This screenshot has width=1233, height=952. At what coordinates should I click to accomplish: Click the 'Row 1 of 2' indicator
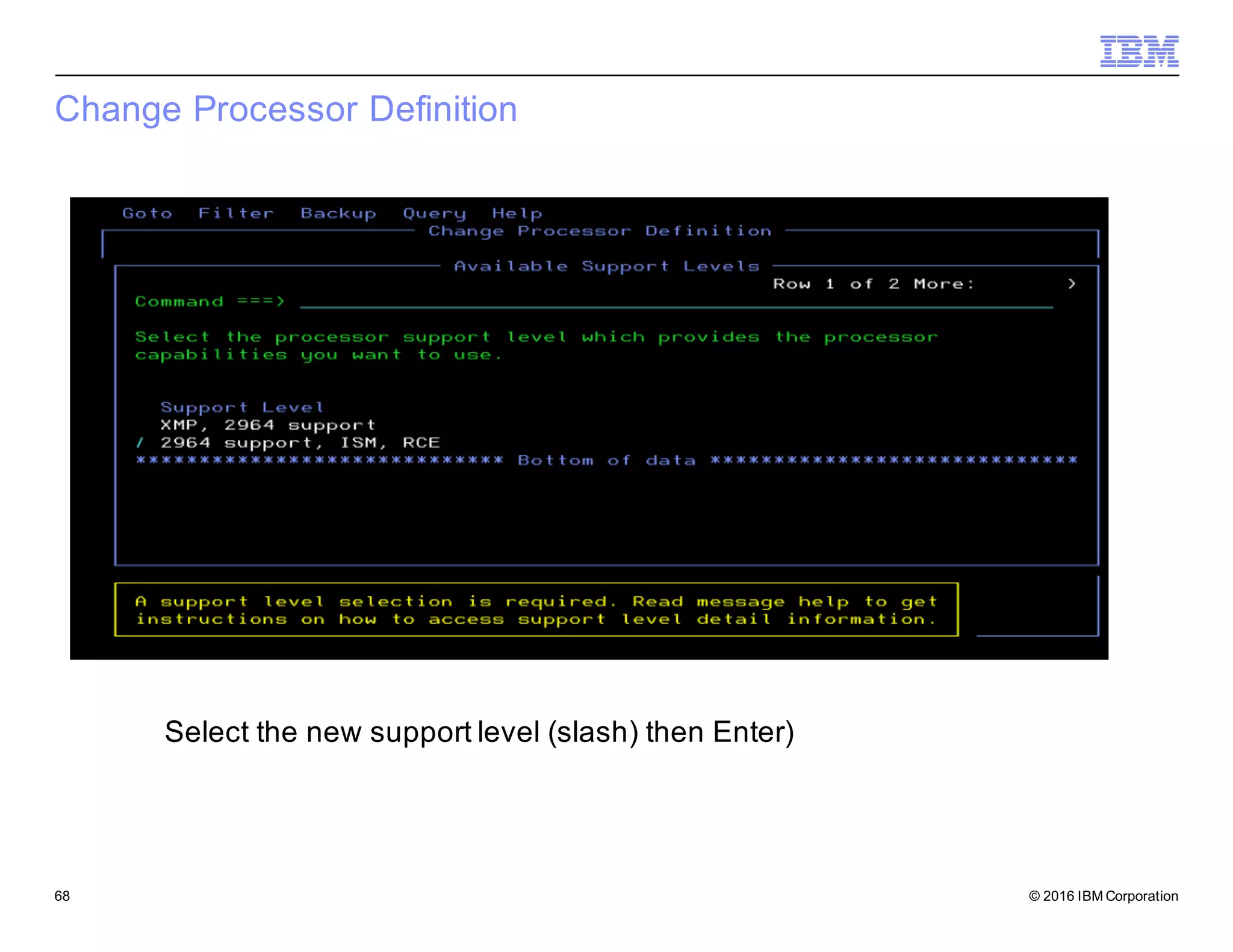tap(836, 284)
